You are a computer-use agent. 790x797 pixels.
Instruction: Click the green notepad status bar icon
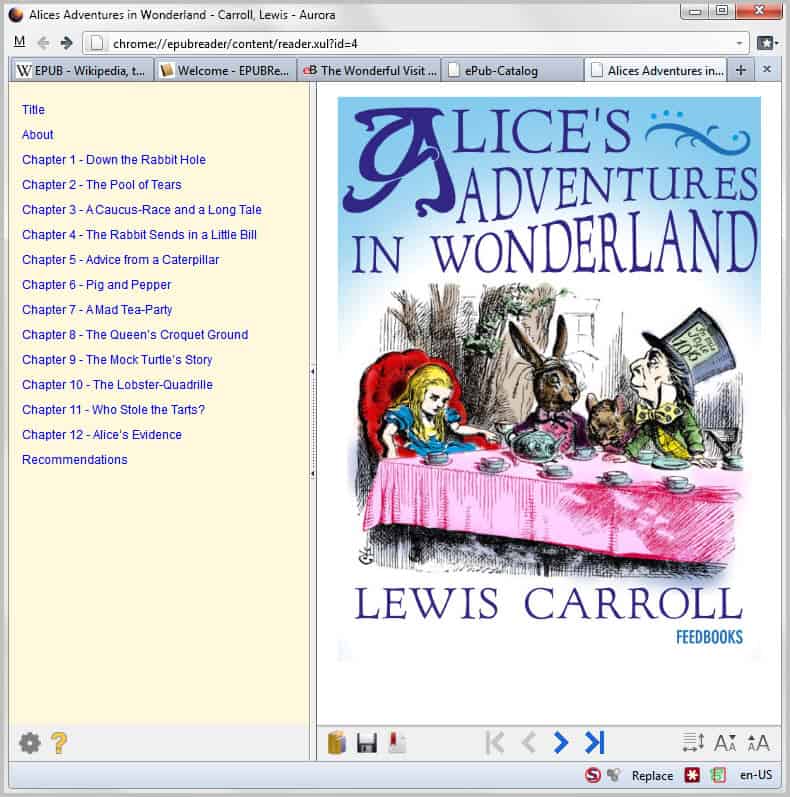point(718,775)
